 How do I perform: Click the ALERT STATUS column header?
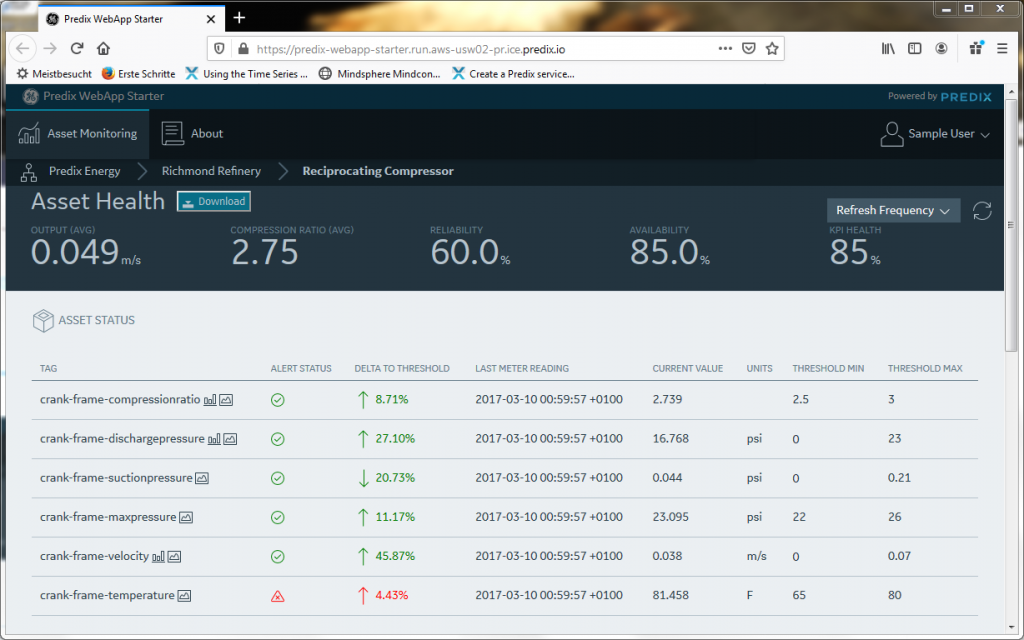(x=301, y=368)
